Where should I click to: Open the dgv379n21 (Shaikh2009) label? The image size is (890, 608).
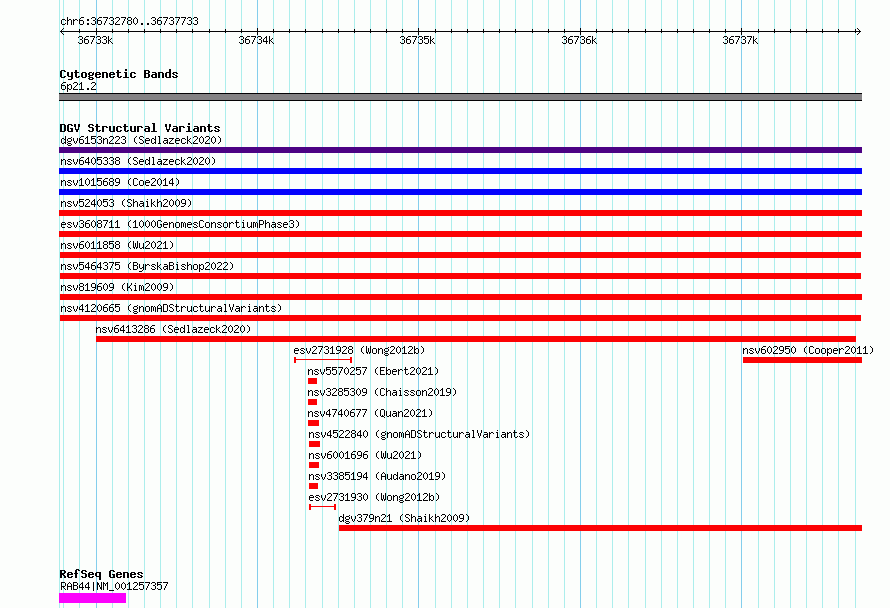pos(404,518)
